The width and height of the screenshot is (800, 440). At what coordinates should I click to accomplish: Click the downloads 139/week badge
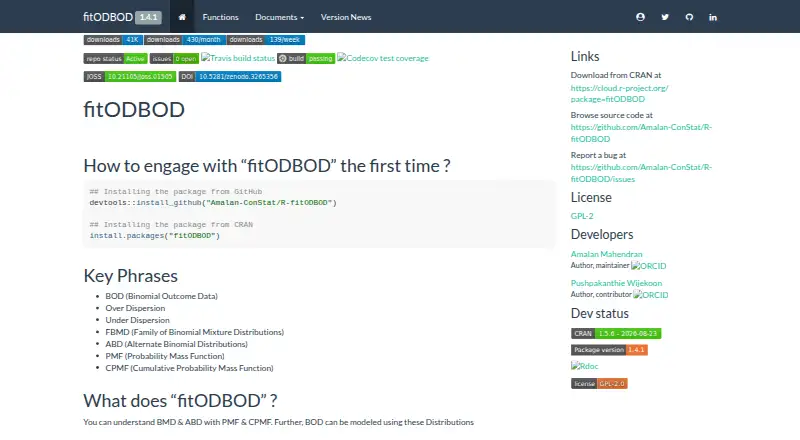[266, 40]
